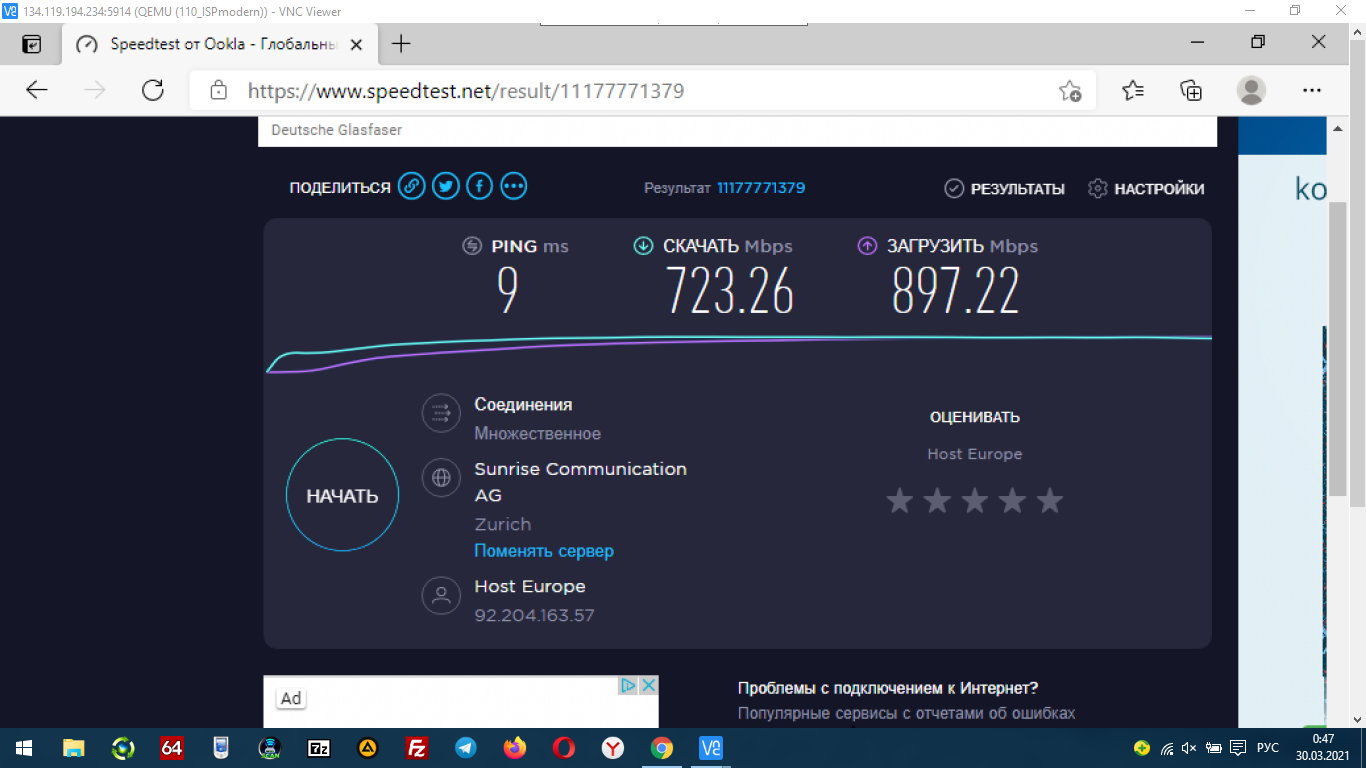The image size is (1366, 768).
Task: Open the red 64 taskbar app
Action: click(172, 748)
